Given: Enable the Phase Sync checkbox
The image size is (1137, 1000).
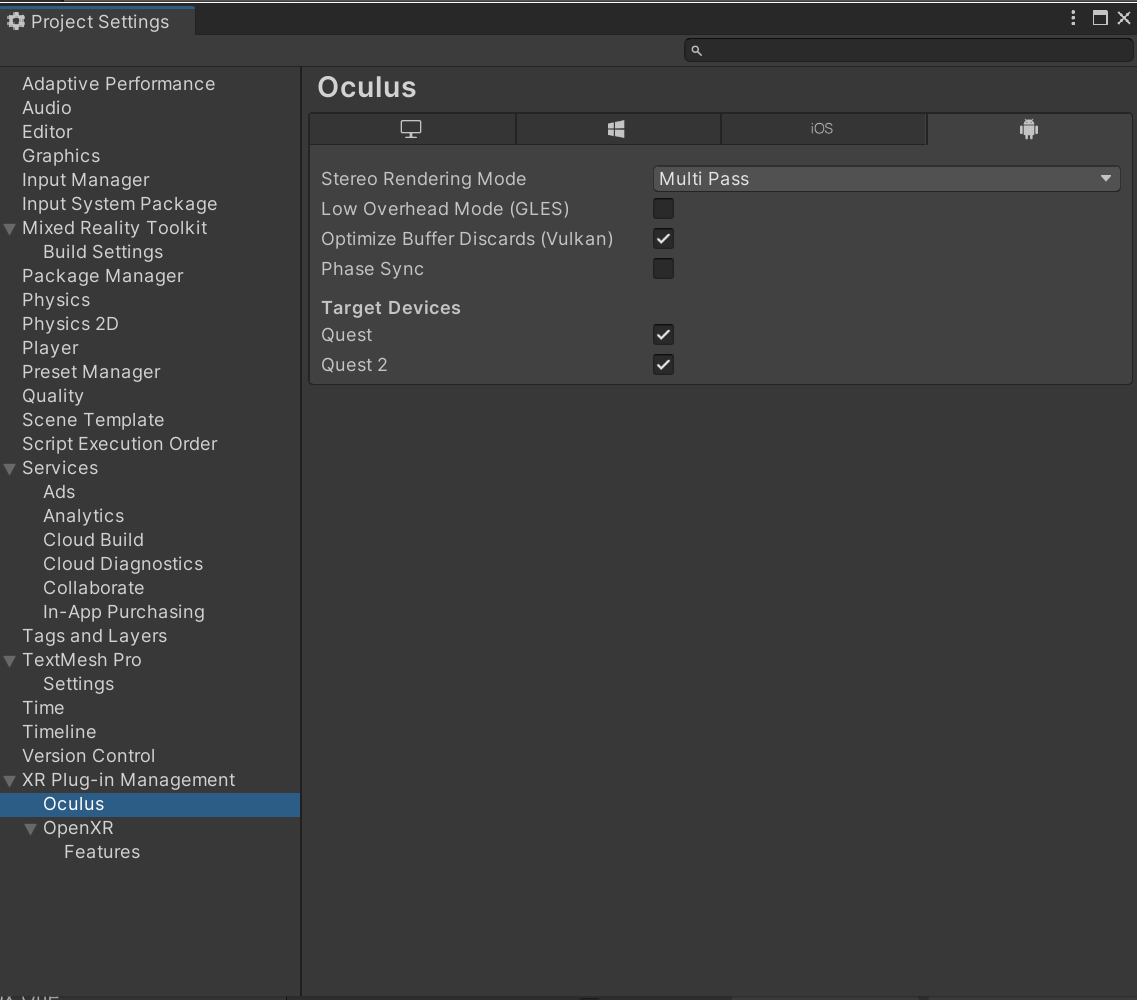Looking at the screenshot, I should click(663, 268).
